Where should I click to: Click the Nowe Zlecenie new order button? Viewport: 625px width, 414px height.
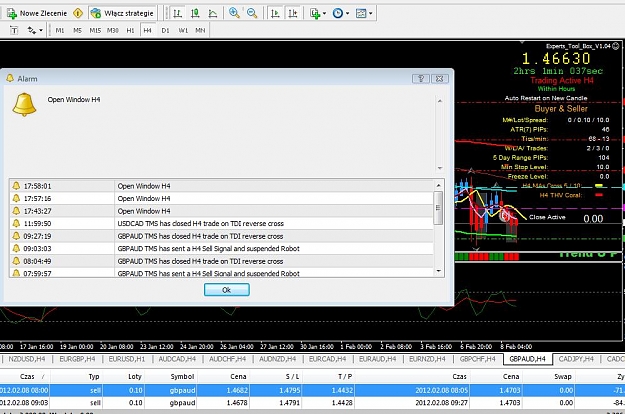37,13
